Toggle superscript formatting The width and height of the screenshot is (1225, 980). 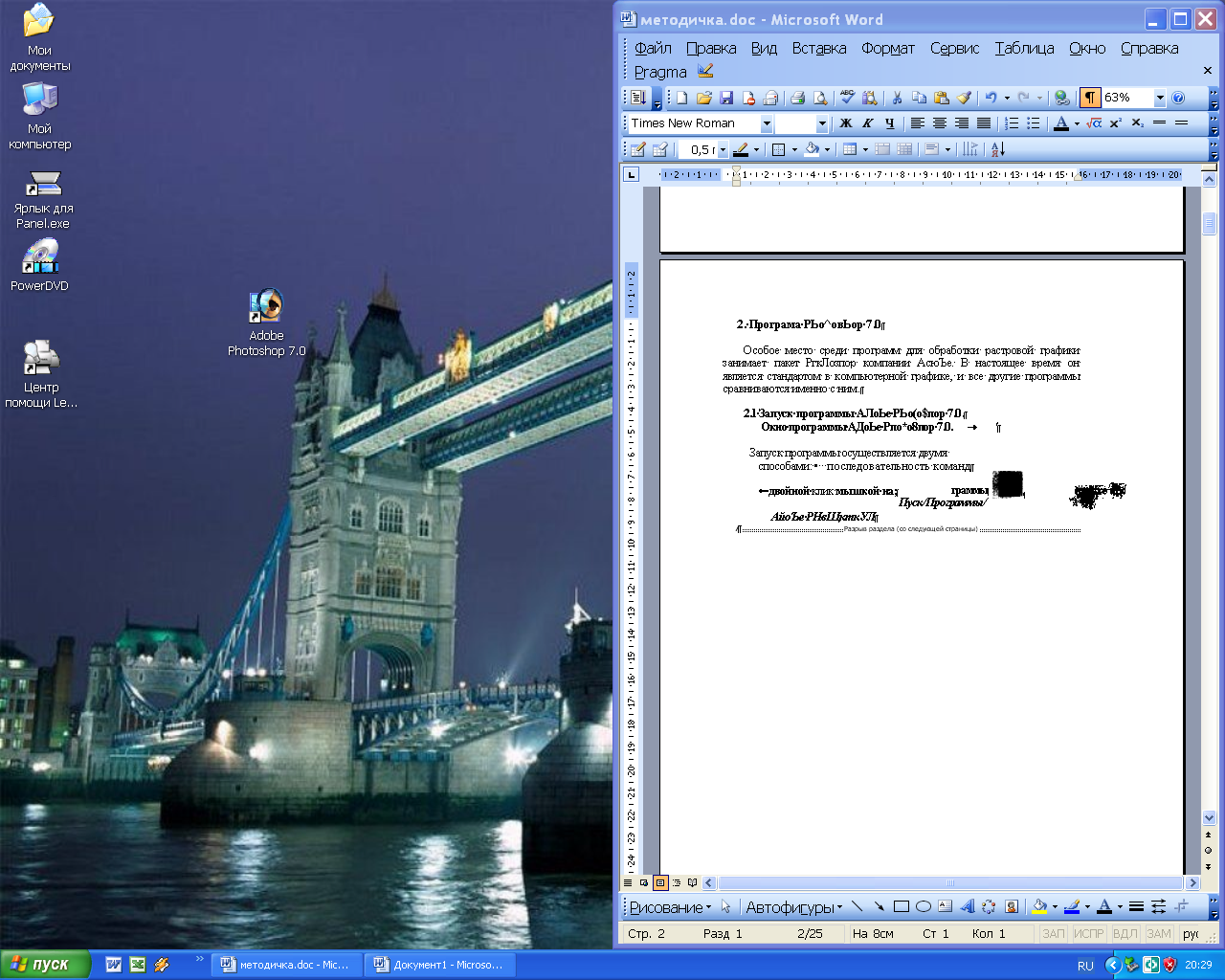click(x=1115, y=123)
